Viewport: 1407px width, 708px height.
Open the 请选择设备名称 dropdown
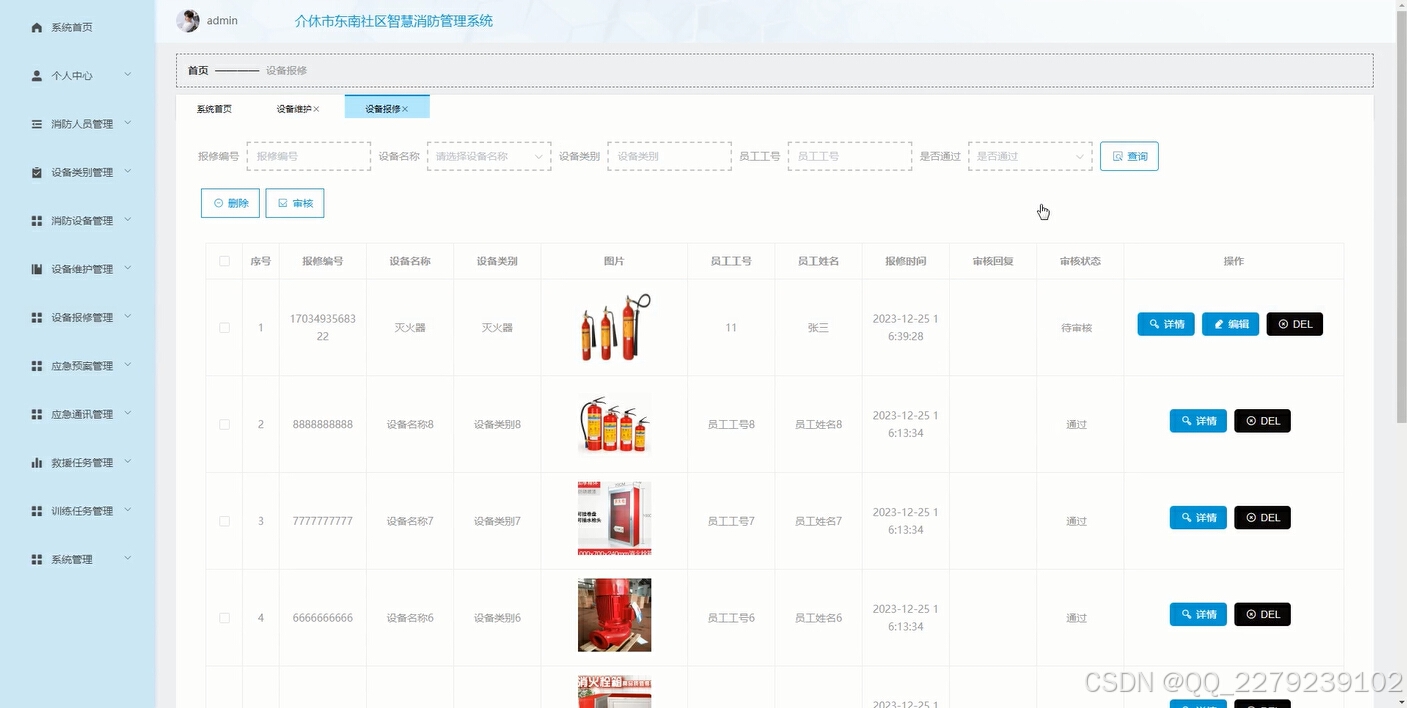(488, 156)
